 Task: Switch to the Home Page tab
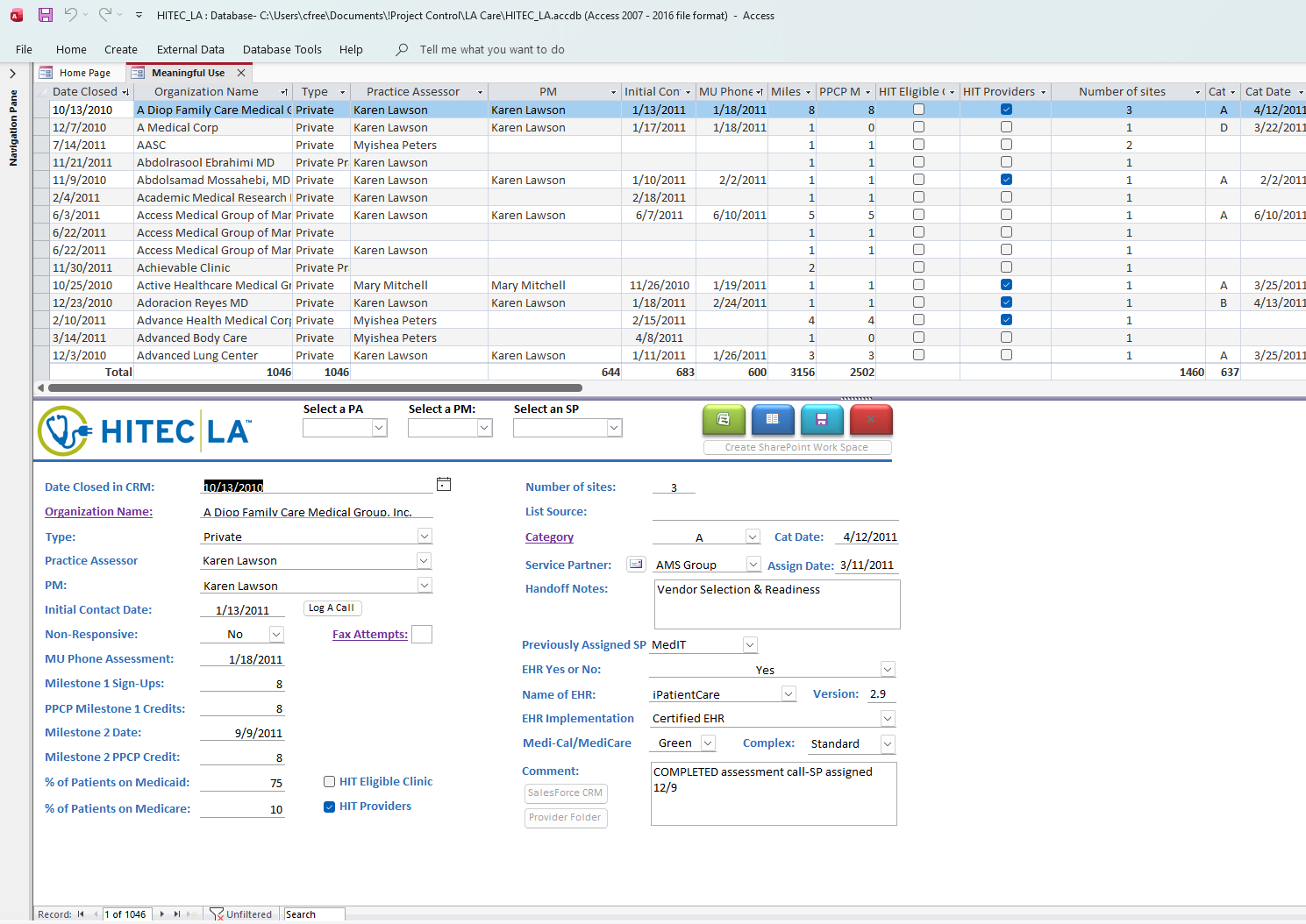pyautogui.click(x=84, y=73)
